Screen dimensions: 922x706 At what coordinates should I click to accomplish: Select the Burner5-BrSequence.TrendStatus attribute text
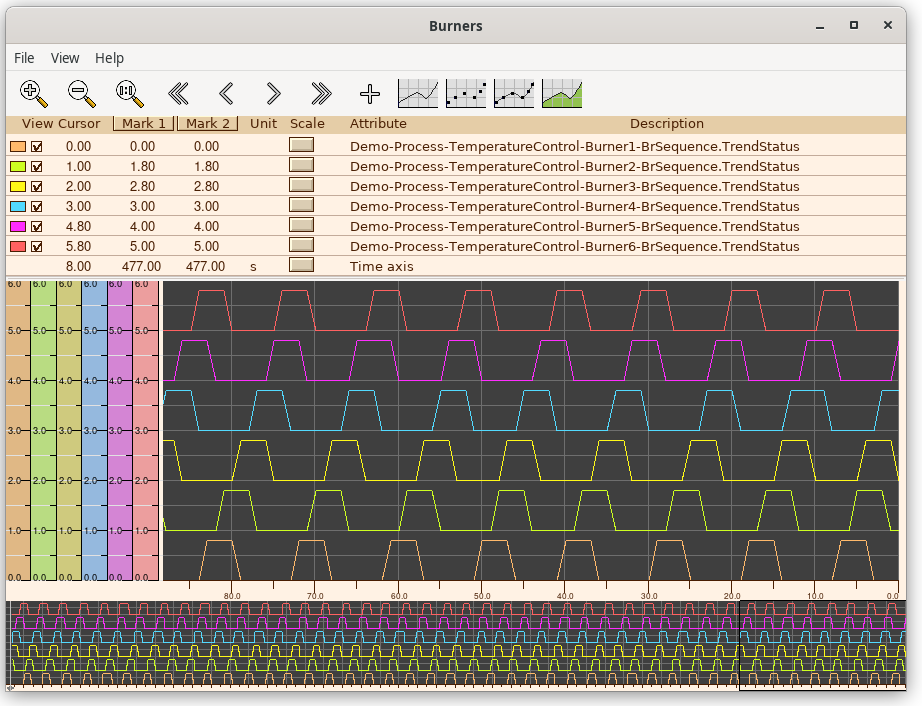(x=574, y=226)
